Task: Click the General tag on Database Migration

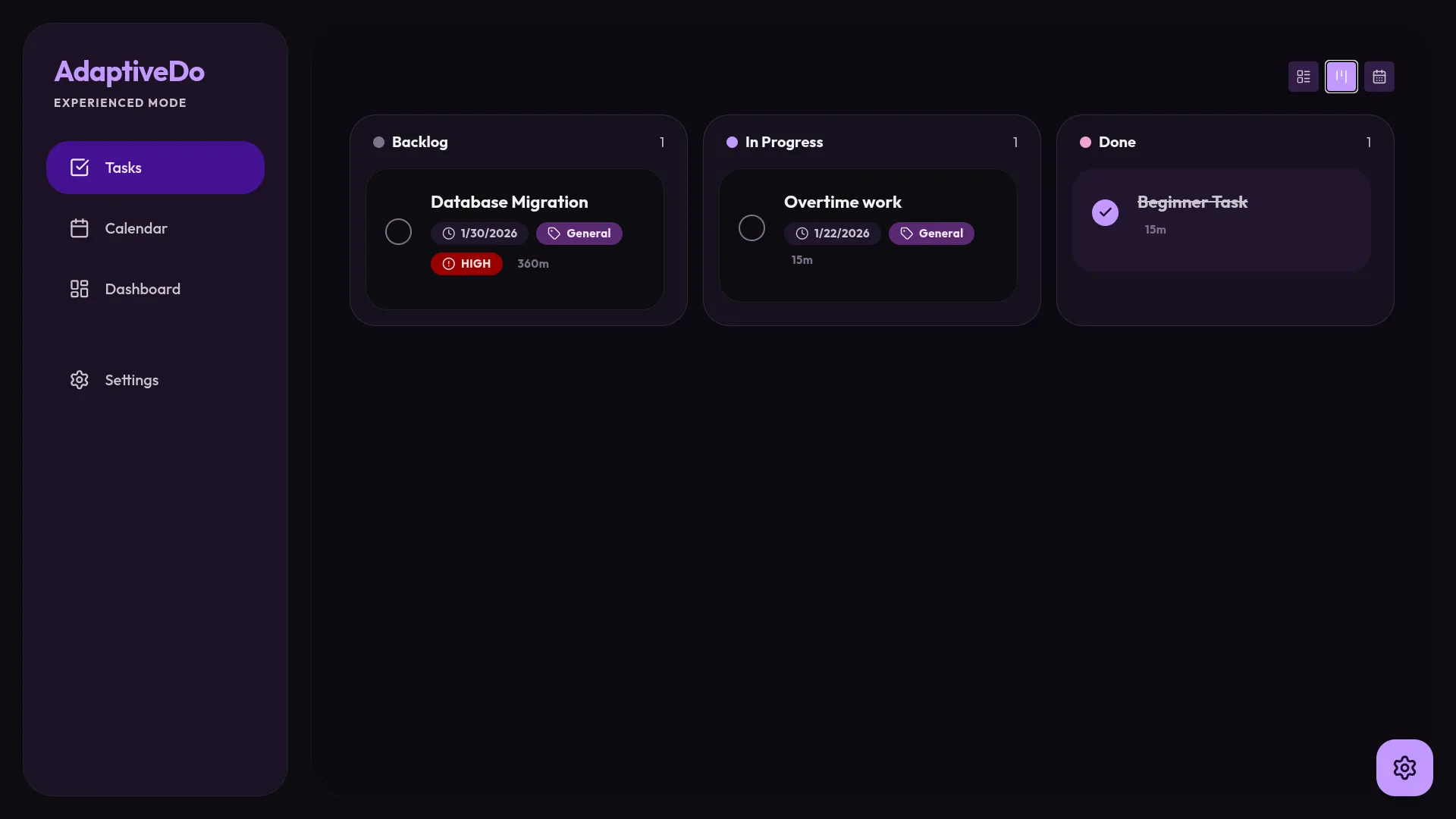Action: point(579,234)
